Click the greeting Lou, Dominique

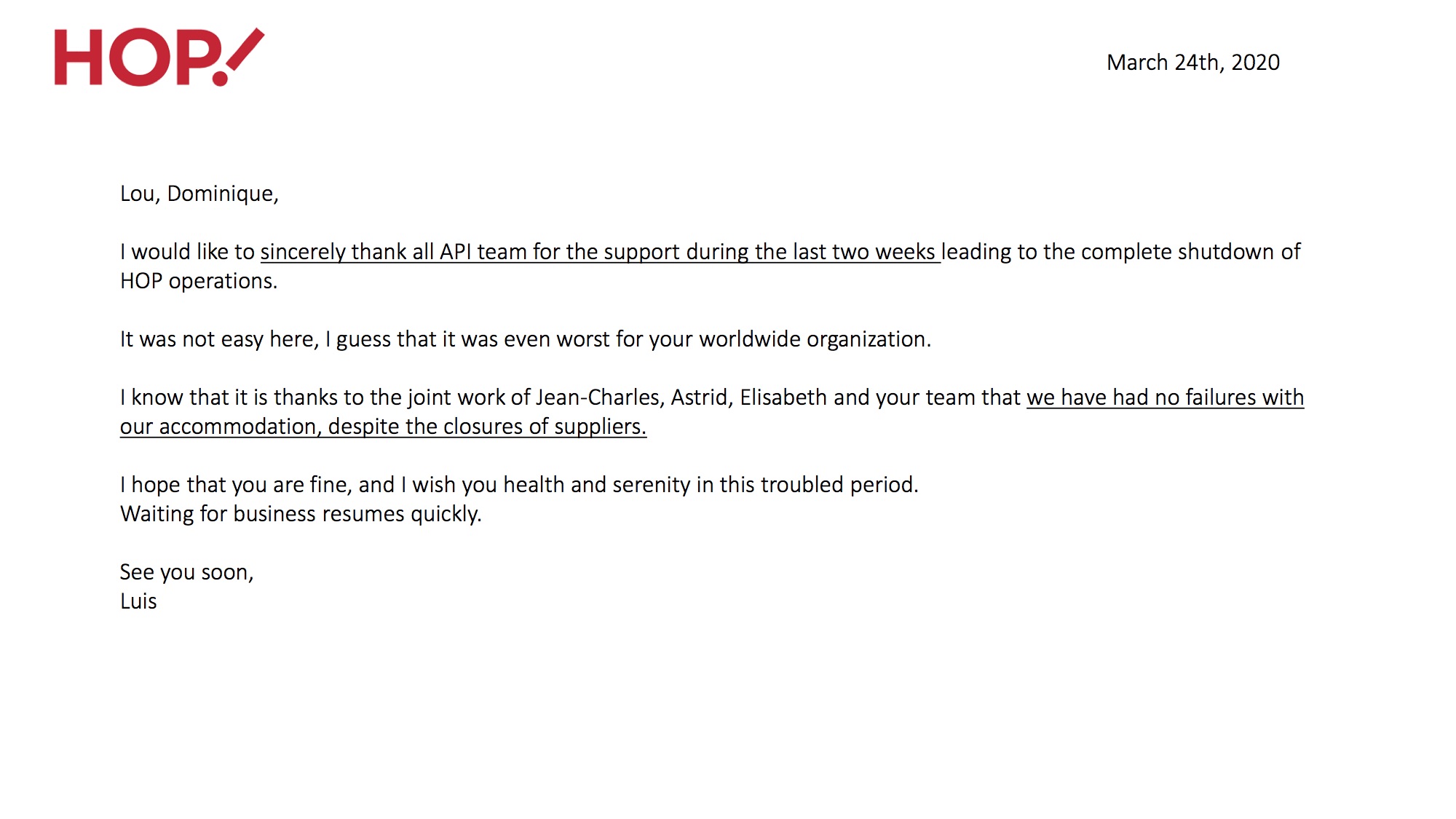click(x=199, y=194)
